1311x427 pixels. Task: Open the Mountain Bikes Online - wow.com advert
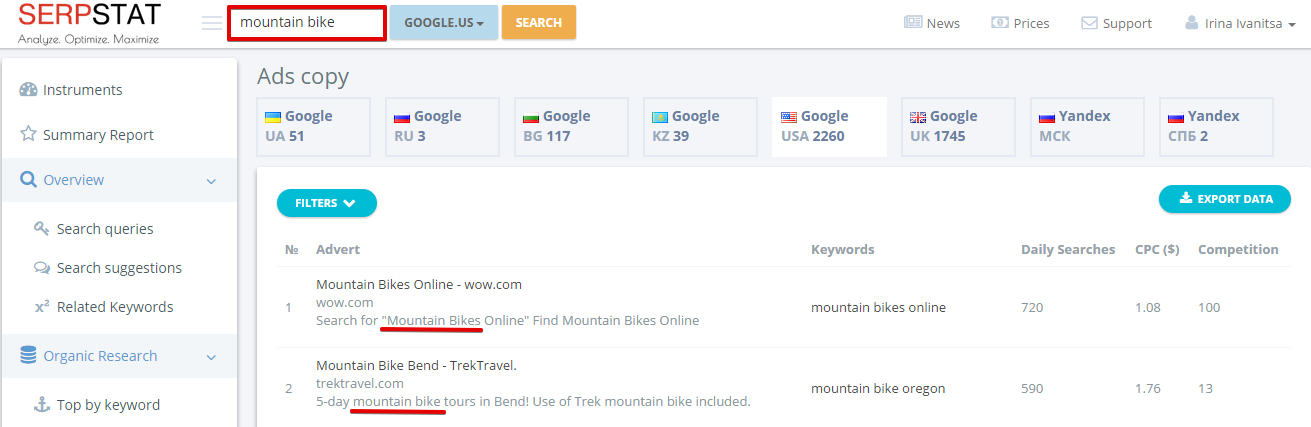point(419,284)
